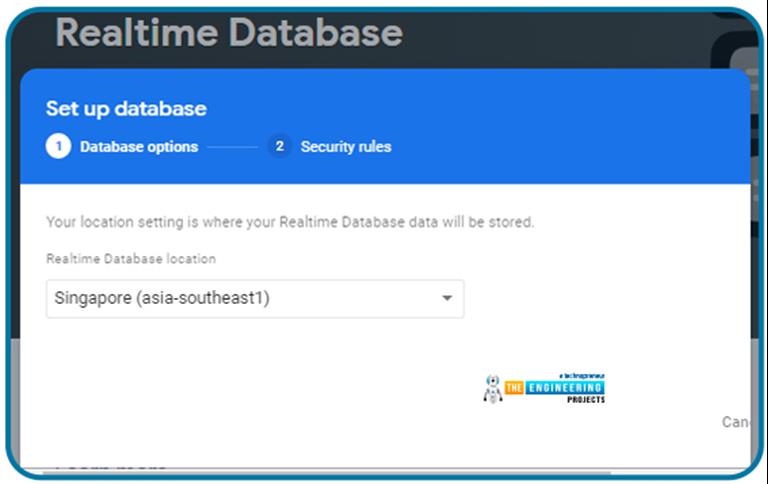Click the robot icon in the watermark

pyautogui.click(x=492, y=389)
